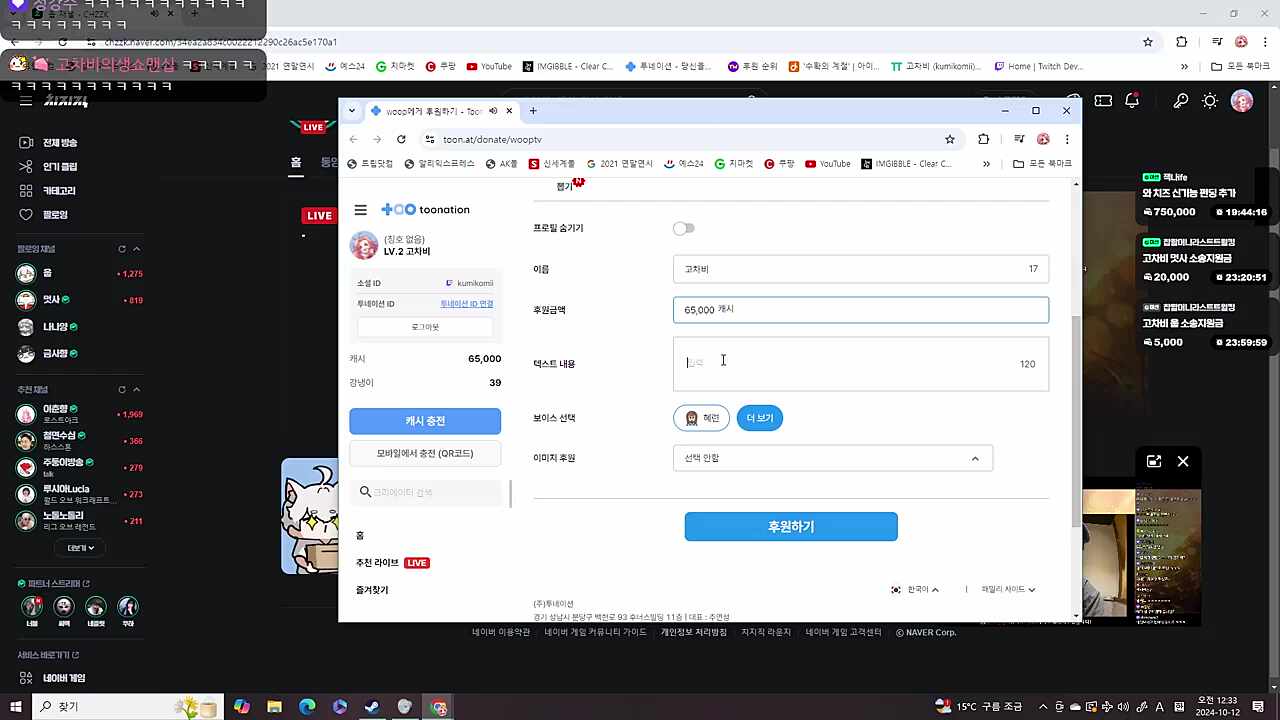Image resolution: width=1280 pixels, height=720 pixels.
Task: Click the toonation logo
Action: tap(426, 210)
